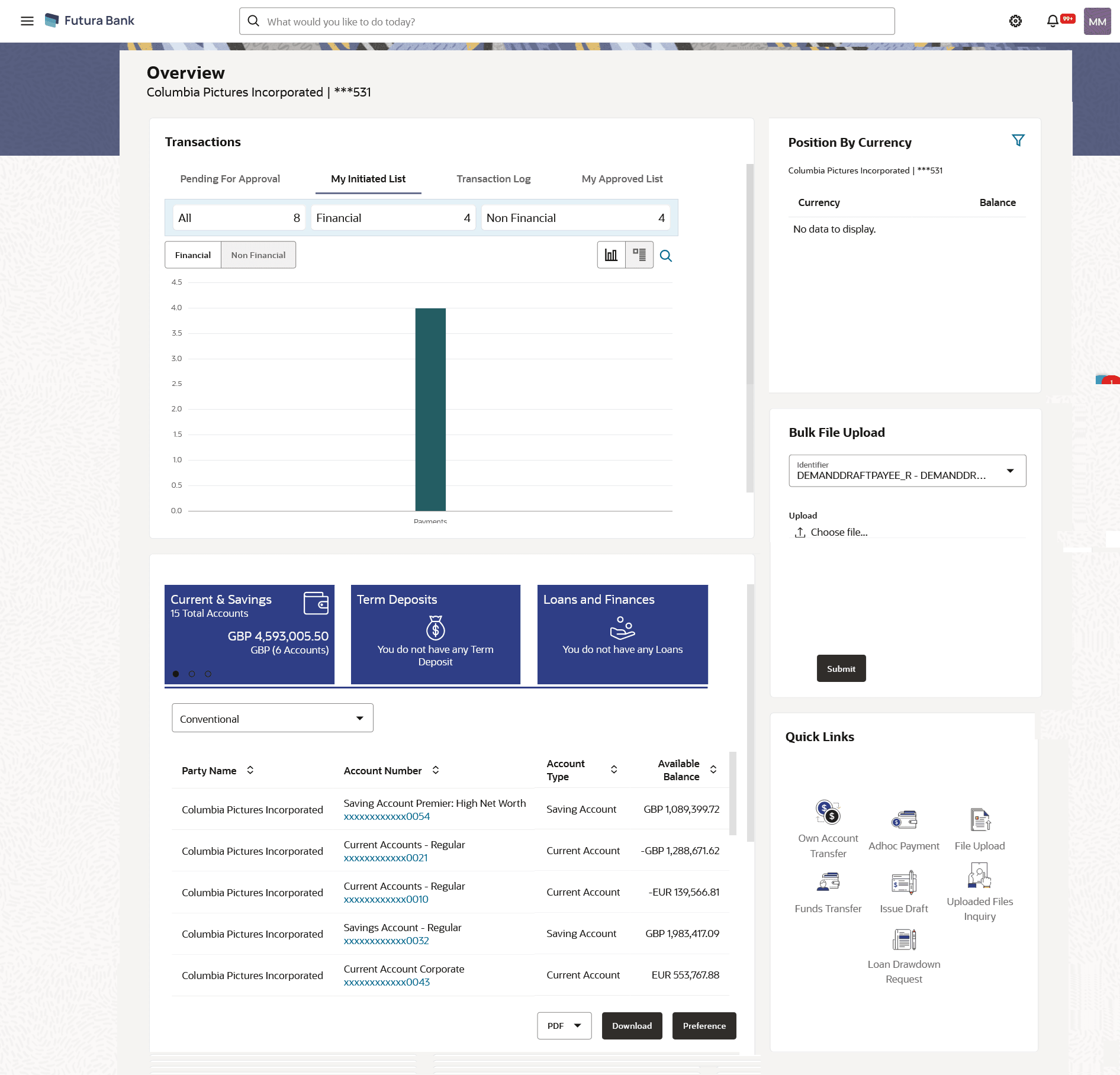Viewport: 1120px width, 1075px height.
Task: Open account xxxxxxxxxxxx0010
Action: pyautogui.click(x=386, y=899)
